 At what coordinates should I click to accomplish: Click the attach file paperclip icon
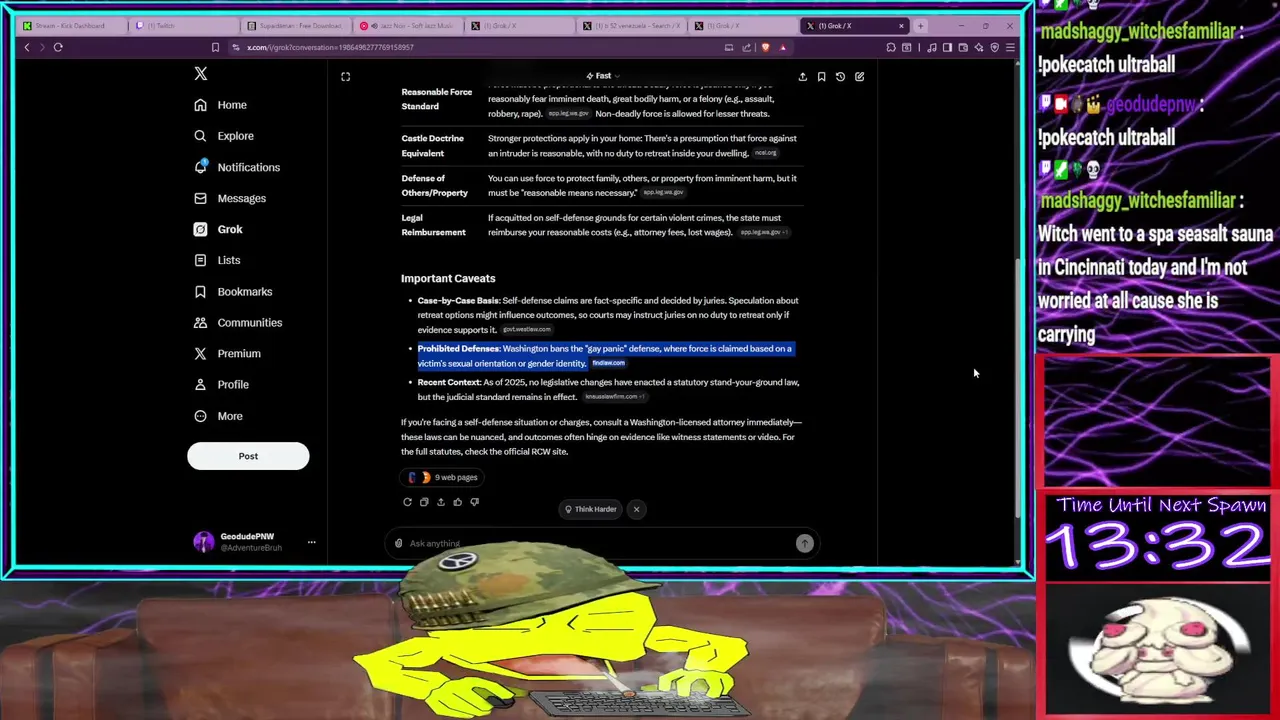[x=398, y=543]
